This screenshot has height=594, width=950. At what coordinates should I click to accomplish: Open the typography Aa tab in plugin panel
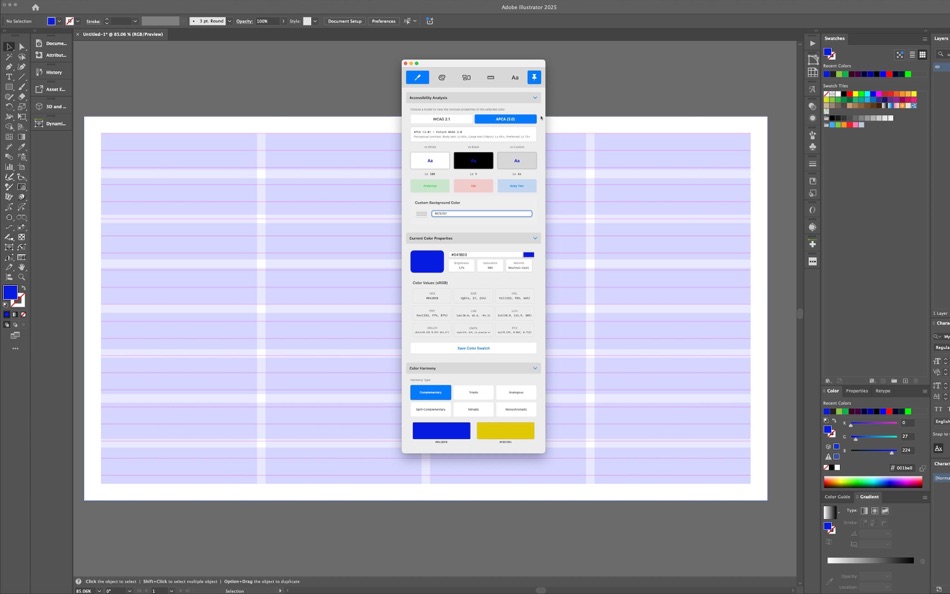coord(514,78)
